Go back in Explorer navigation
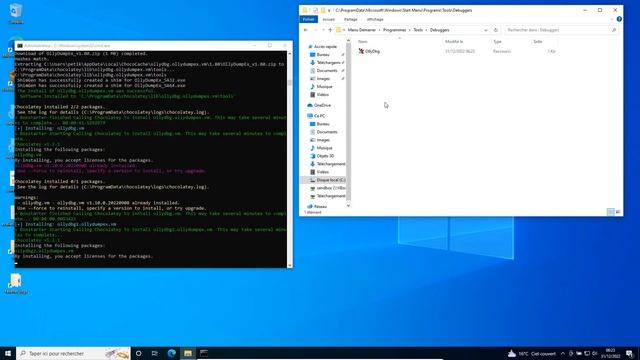The width and height of the screenshot is (640, 360). 306,30
